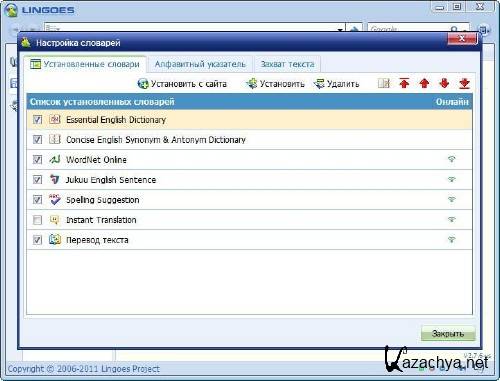Toggle the Jukuu English Sentence checkbox

37,180
